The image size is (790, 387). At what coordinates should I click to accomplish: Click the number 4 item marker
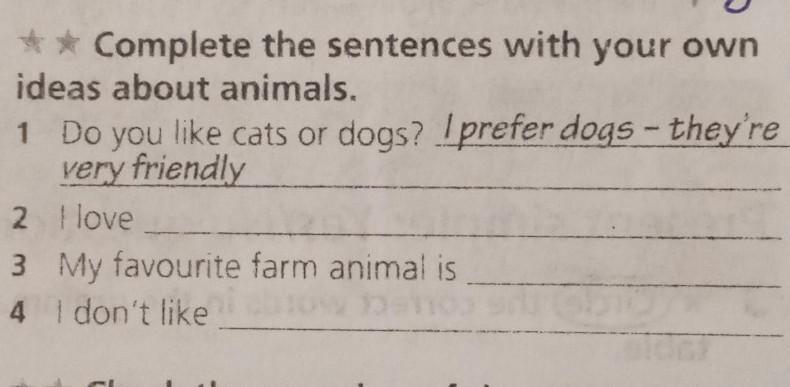[x=18, y=313]
